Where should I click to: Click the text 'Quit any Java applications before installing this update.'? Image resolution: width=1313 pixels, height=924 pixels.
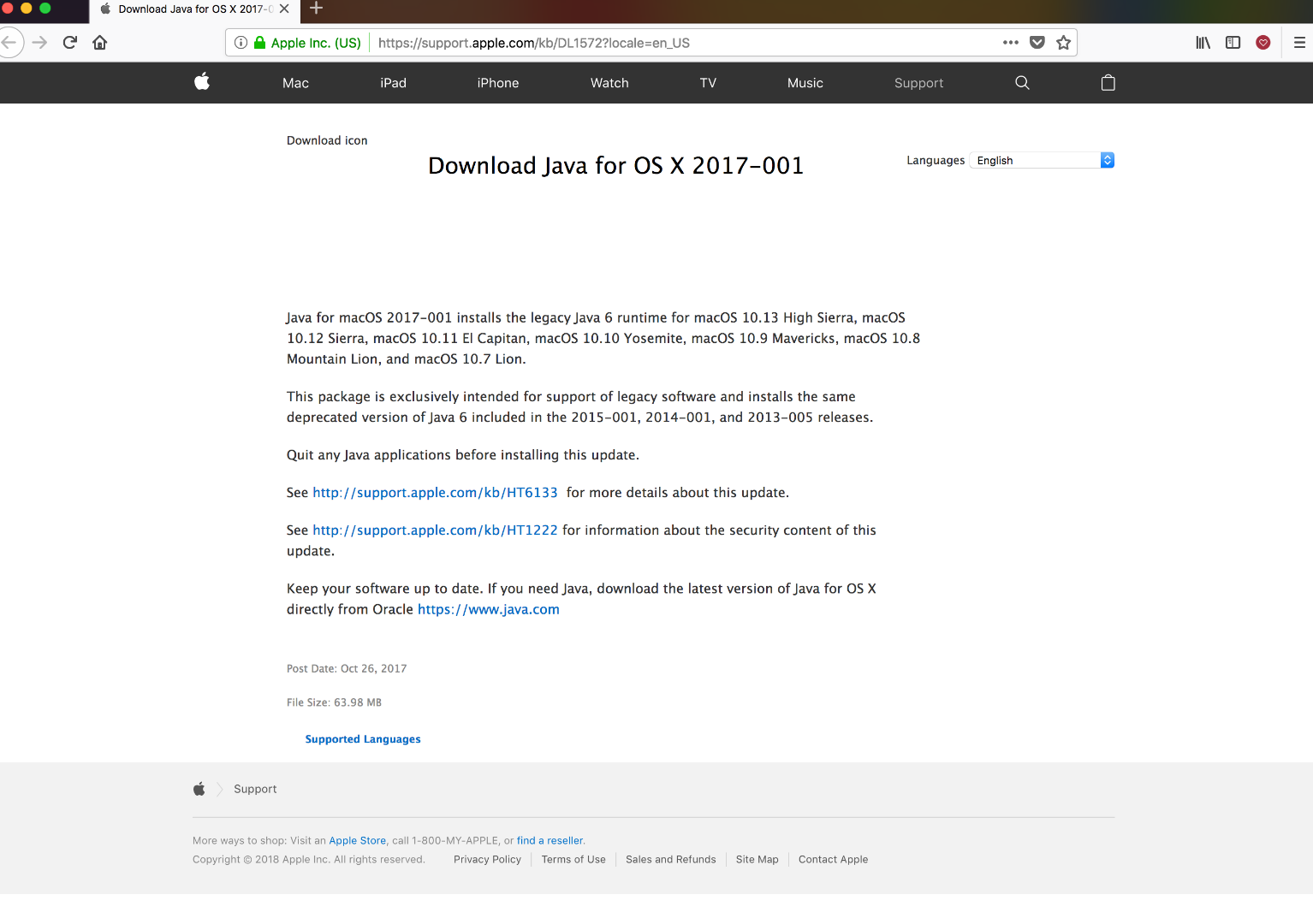click(x=463, y=455)
